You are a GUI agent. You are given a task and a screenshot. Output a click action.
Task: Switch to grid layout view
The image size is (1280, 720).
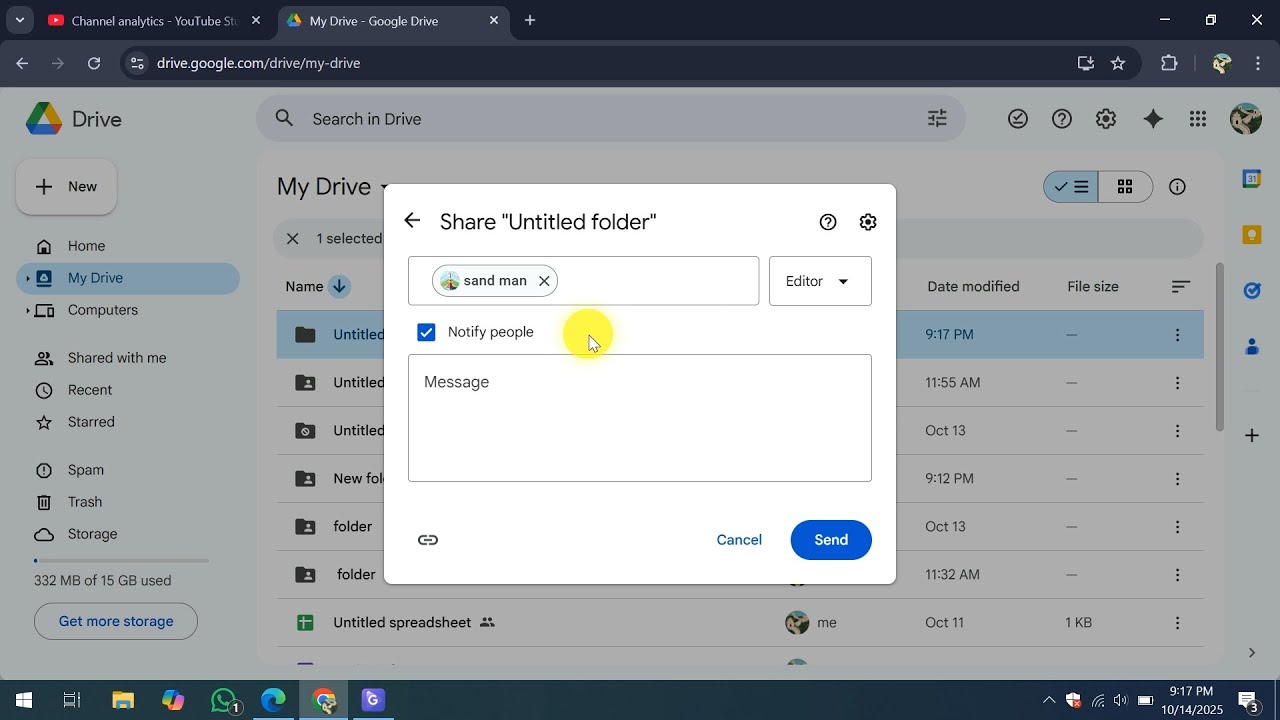click(x=1126, y=187)
